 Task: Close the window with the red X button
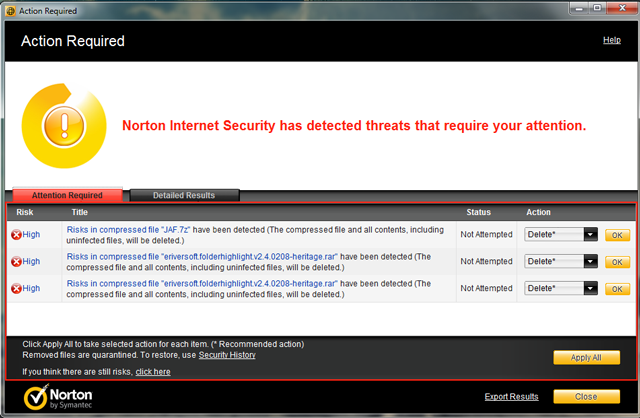coord(622,8)
